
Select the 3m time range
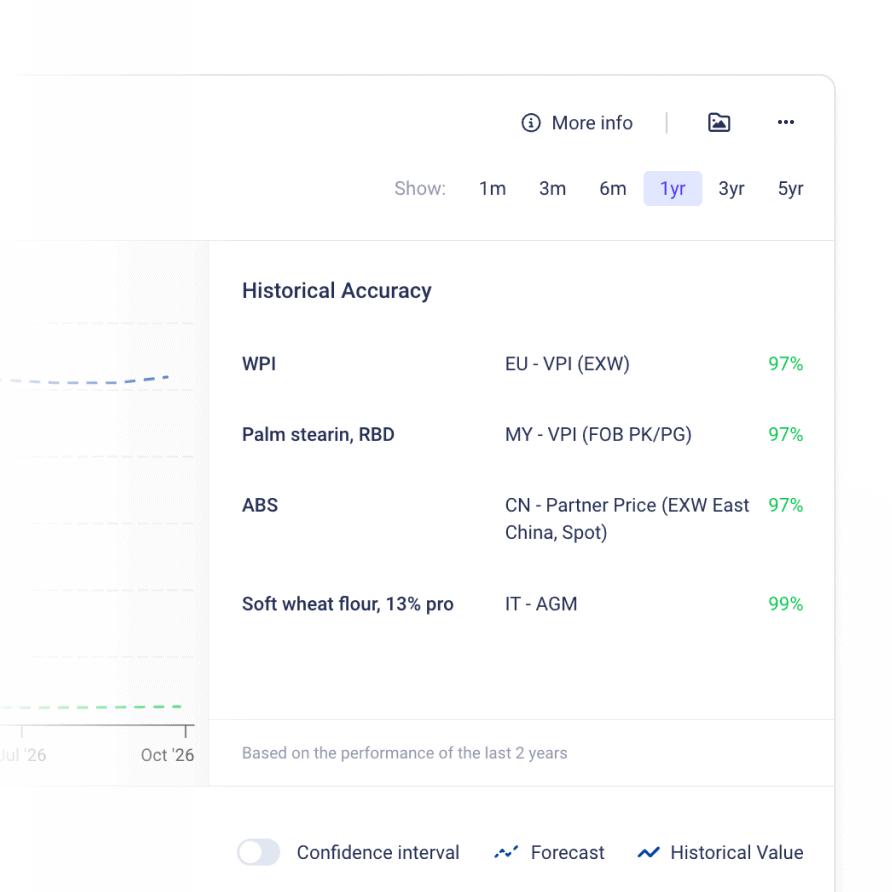[x=552, y=189]
